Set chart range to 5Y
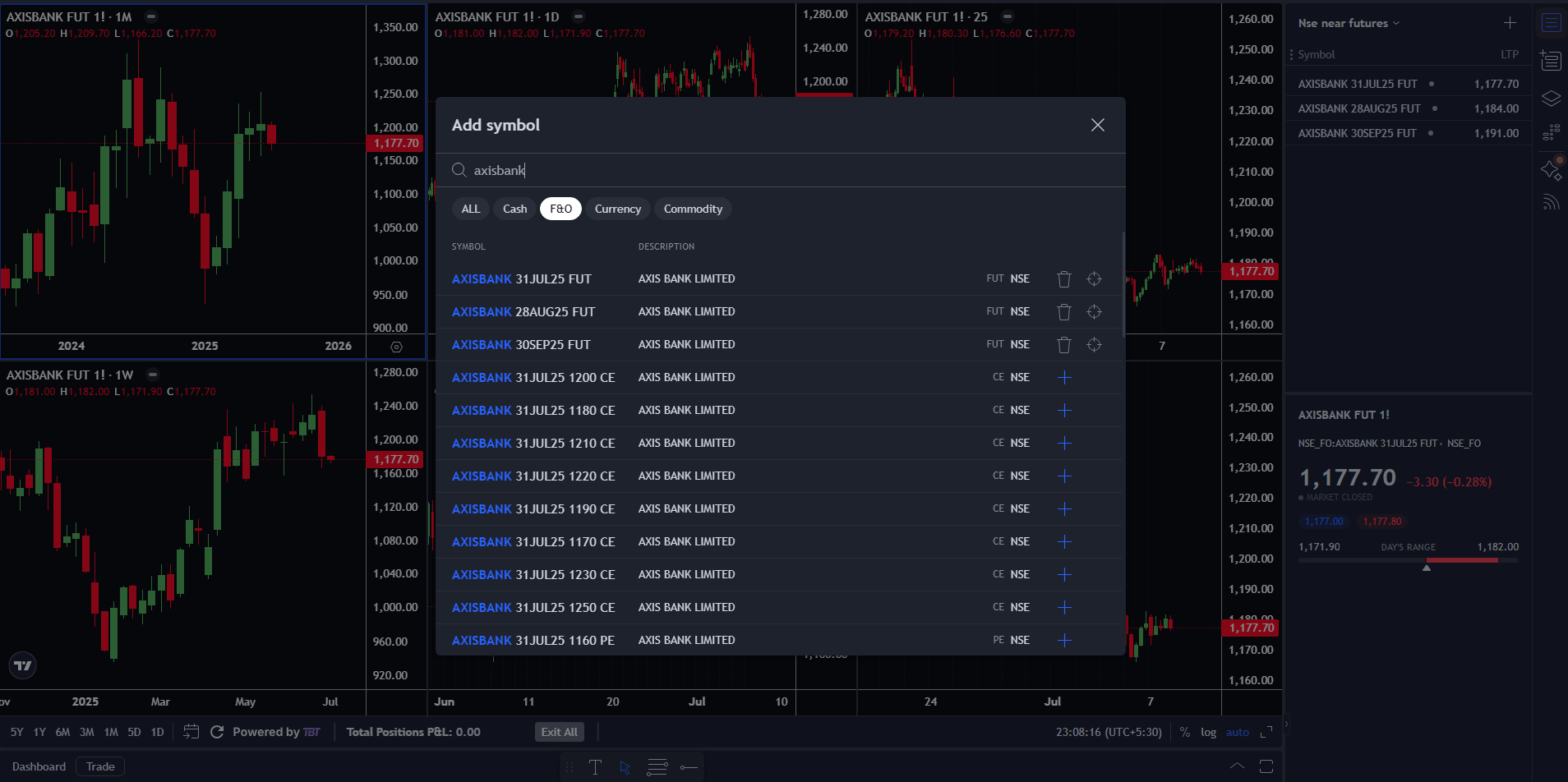The height and width of the screenshot is (782, 1568). [x=16, y=732]
